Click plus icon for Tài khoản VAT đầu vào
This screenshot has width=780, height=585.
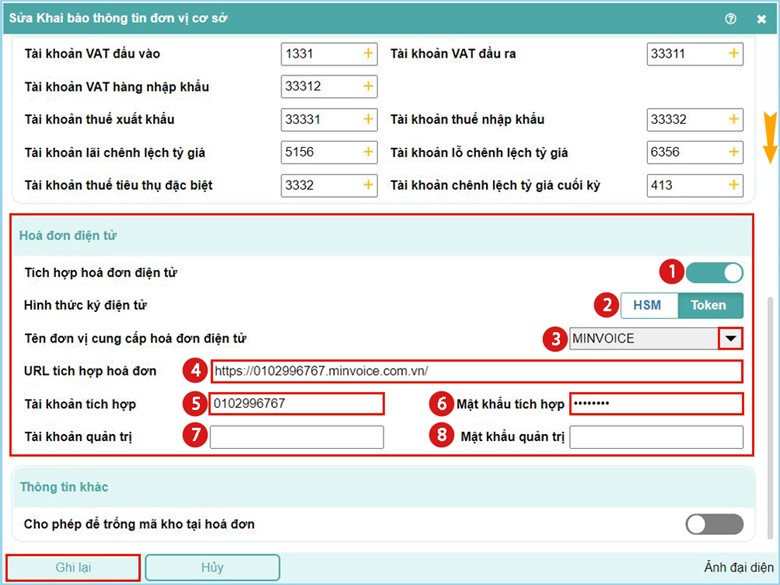click(368, 54)
